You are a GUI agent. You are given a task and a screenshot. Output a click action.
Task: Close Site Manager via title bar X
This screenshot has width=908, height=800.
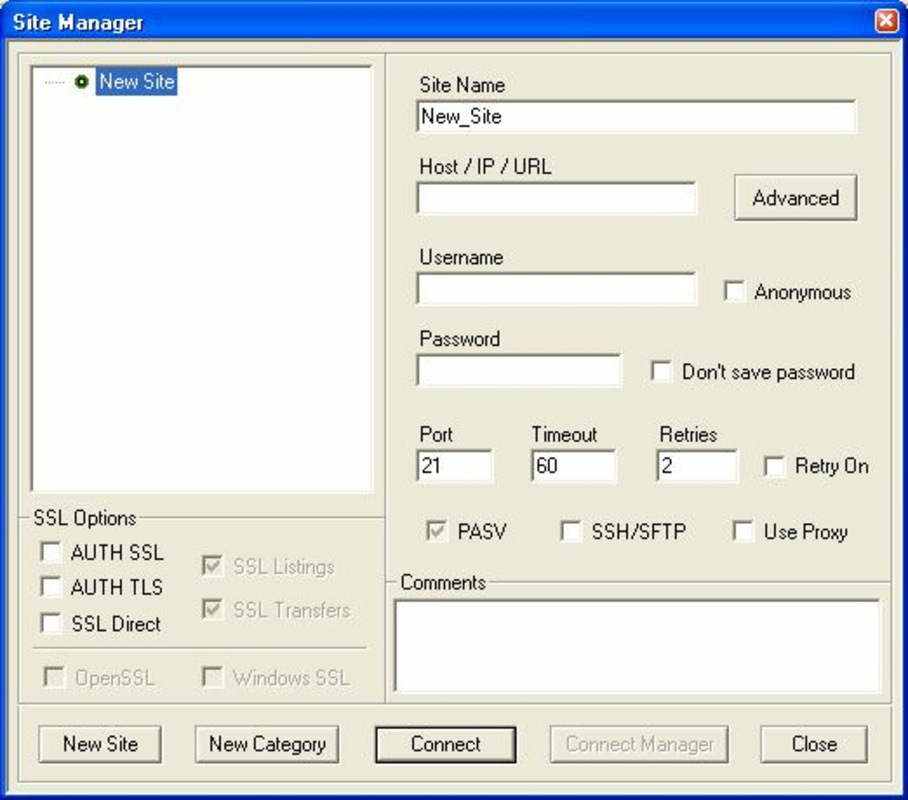pyautogui.click(x=886, y=21)
